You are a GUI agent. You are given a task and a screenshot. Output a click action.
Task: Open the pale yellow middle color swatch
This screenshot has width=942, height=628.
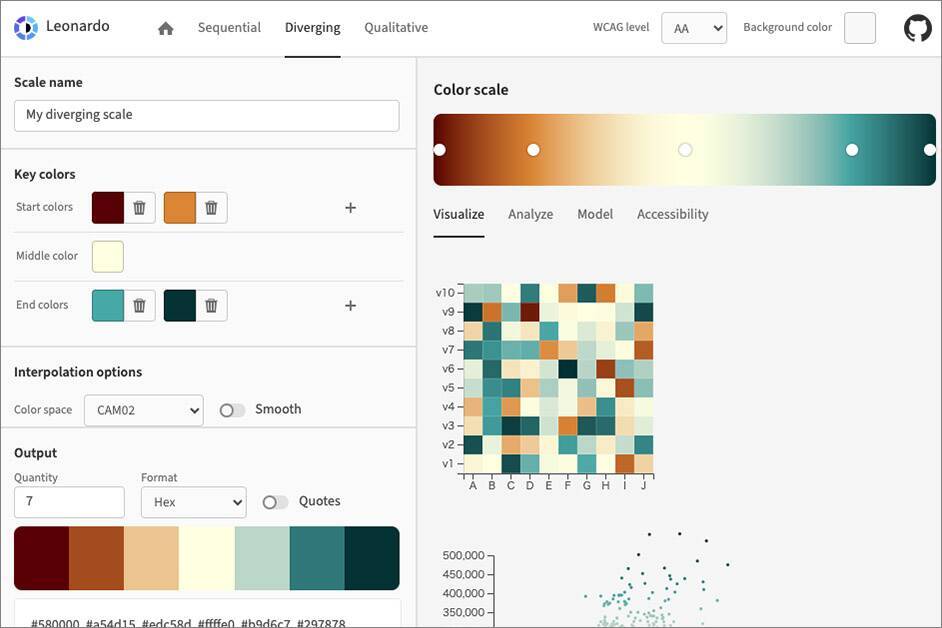(108, 257)
